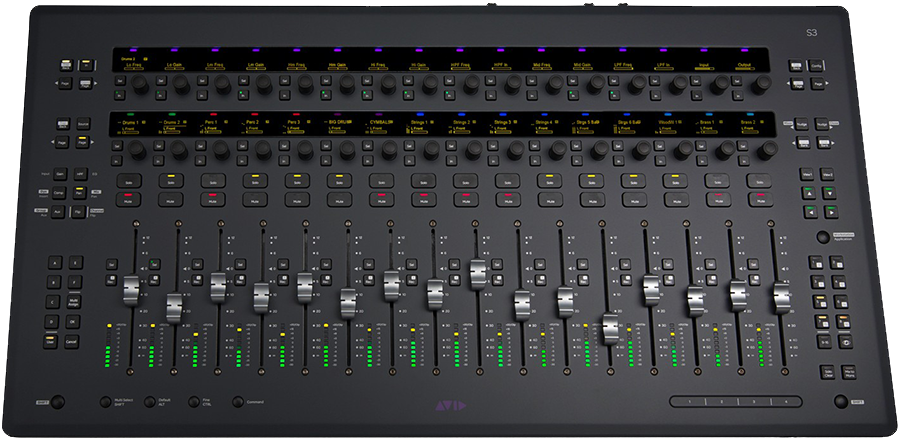Select the Aux function key
This screenshot has width=900, height=443.
point(58,212)
